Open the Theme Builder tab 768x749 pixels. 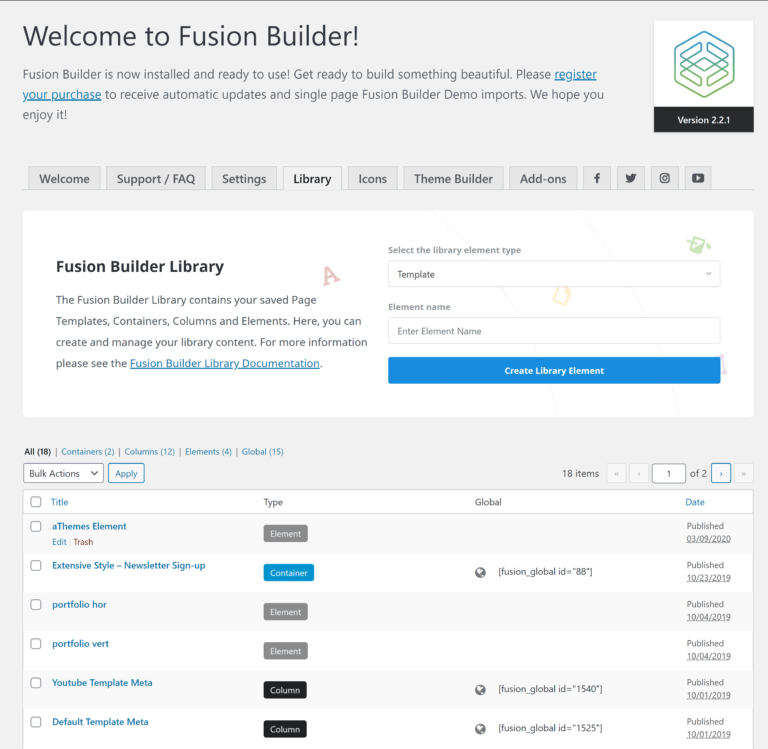click(x=453, y=178)
